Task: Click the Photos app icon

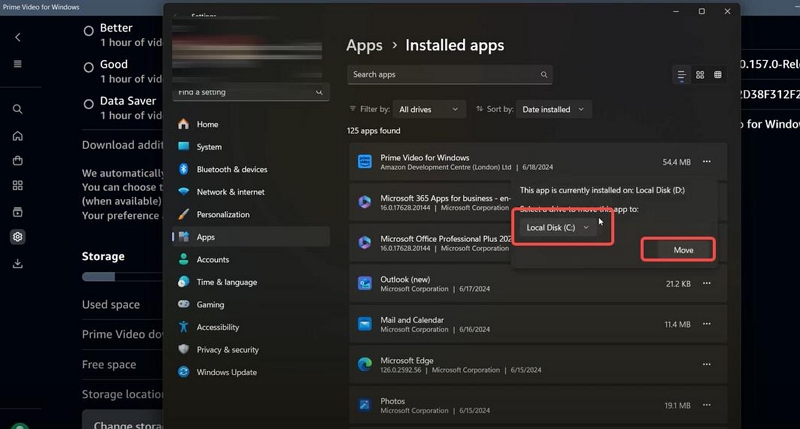Action: (x=365, y=405)
